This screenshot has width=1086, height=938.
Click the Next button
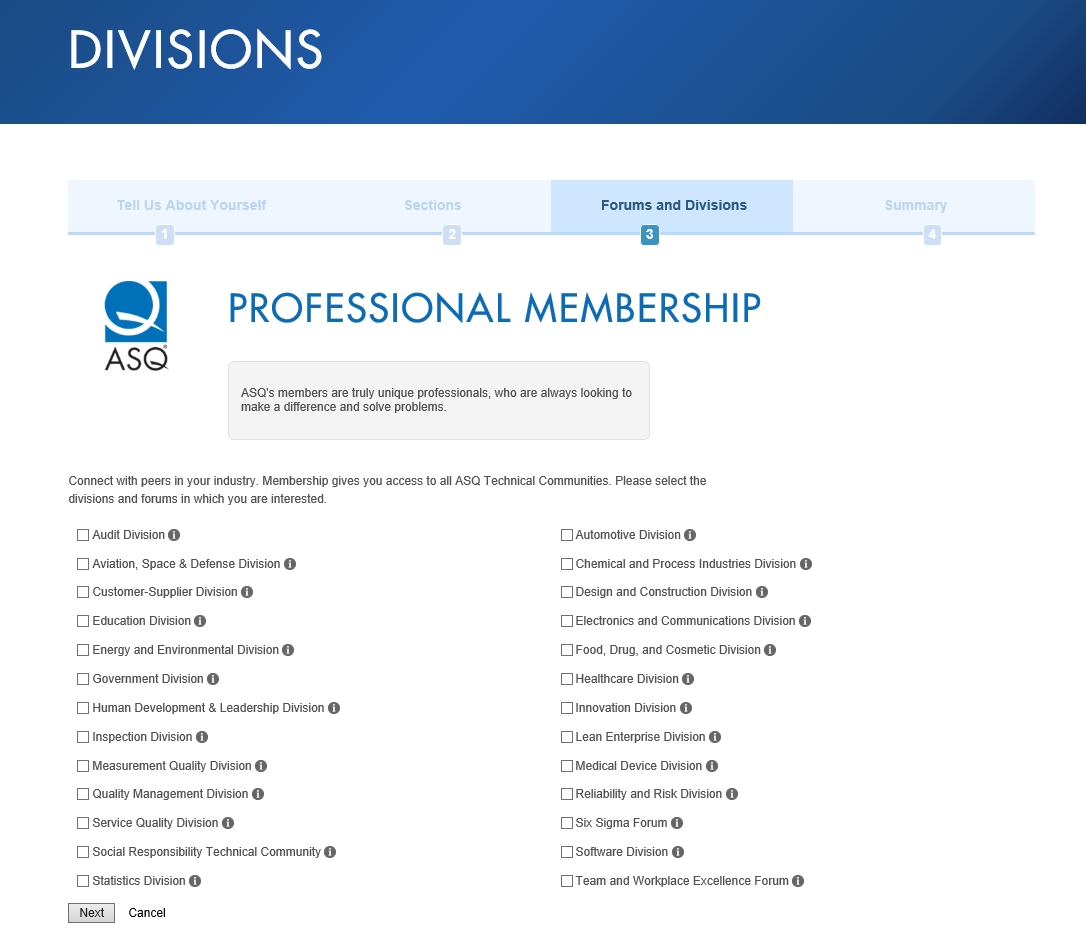tap(91, 913)
